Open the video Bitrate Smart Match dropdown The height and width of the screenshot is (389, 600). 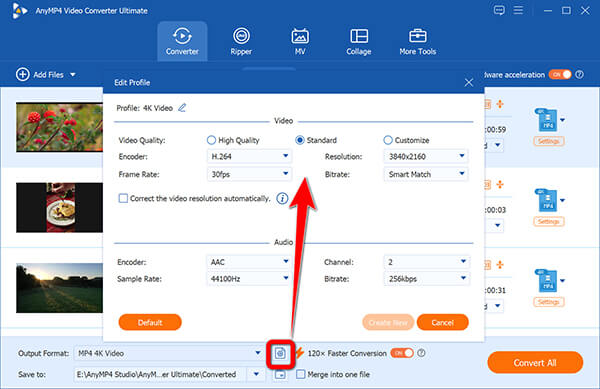coord(426,174)
